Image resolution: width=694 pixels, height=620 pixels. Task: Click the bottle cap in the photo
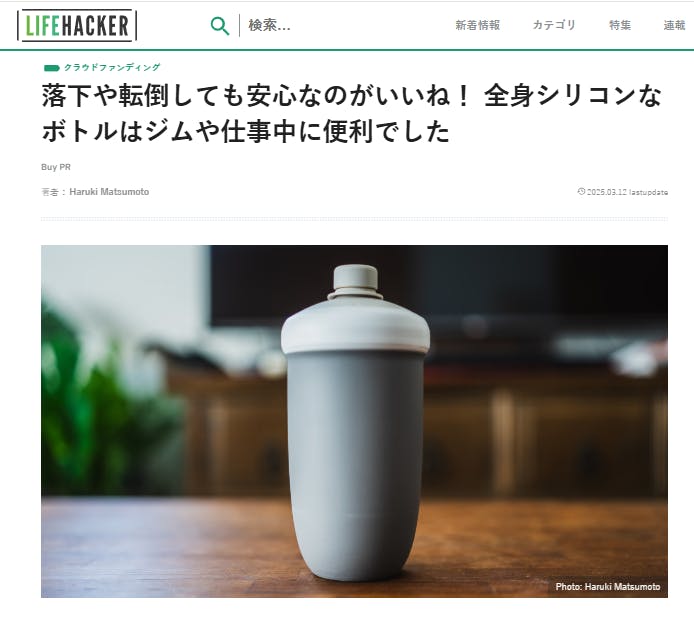pos(355,281)
